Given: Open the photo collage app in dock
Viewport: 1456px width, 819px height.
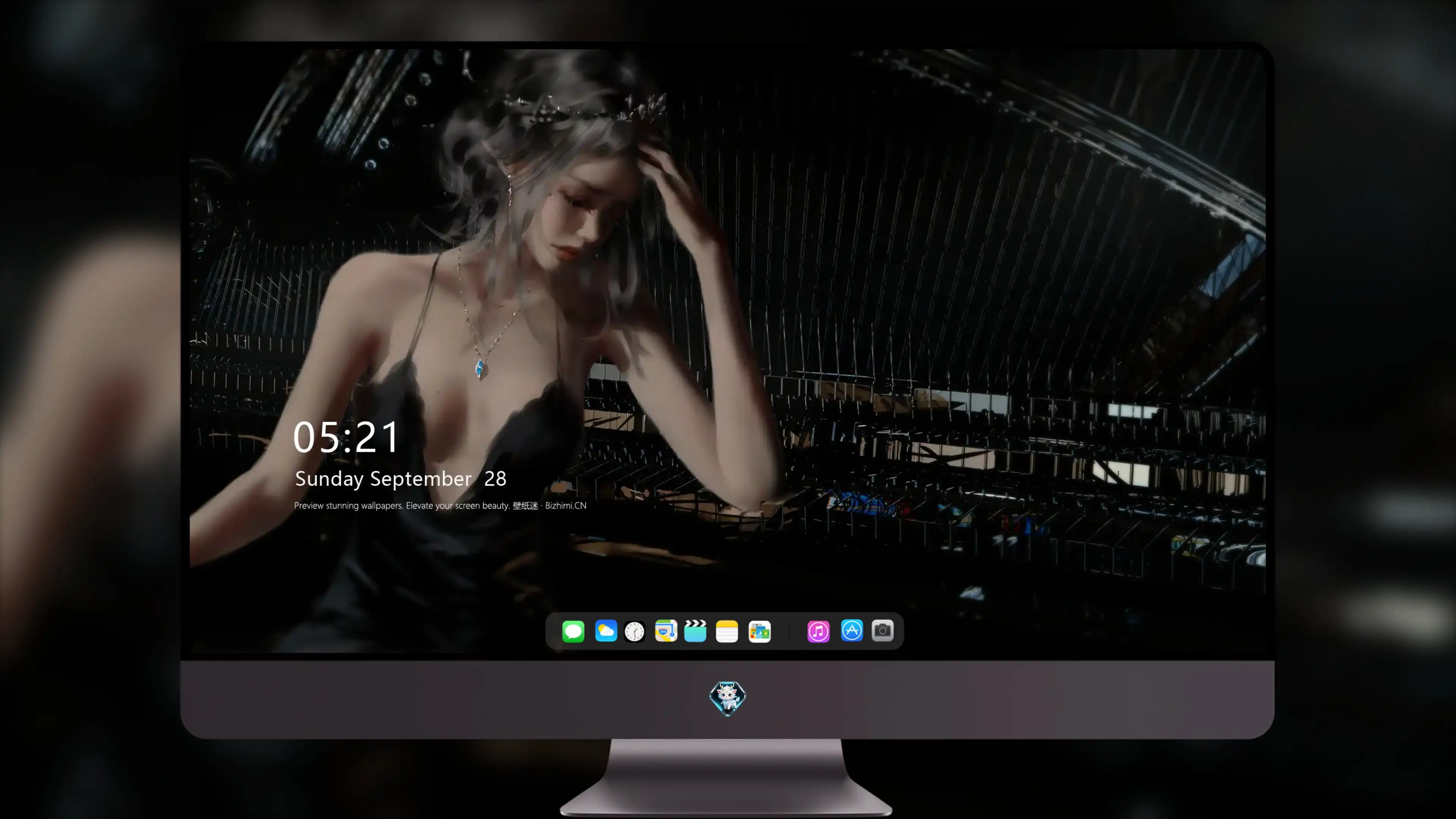Looking at the screenshot, I should pyautogui.click(x=759, y=631).
